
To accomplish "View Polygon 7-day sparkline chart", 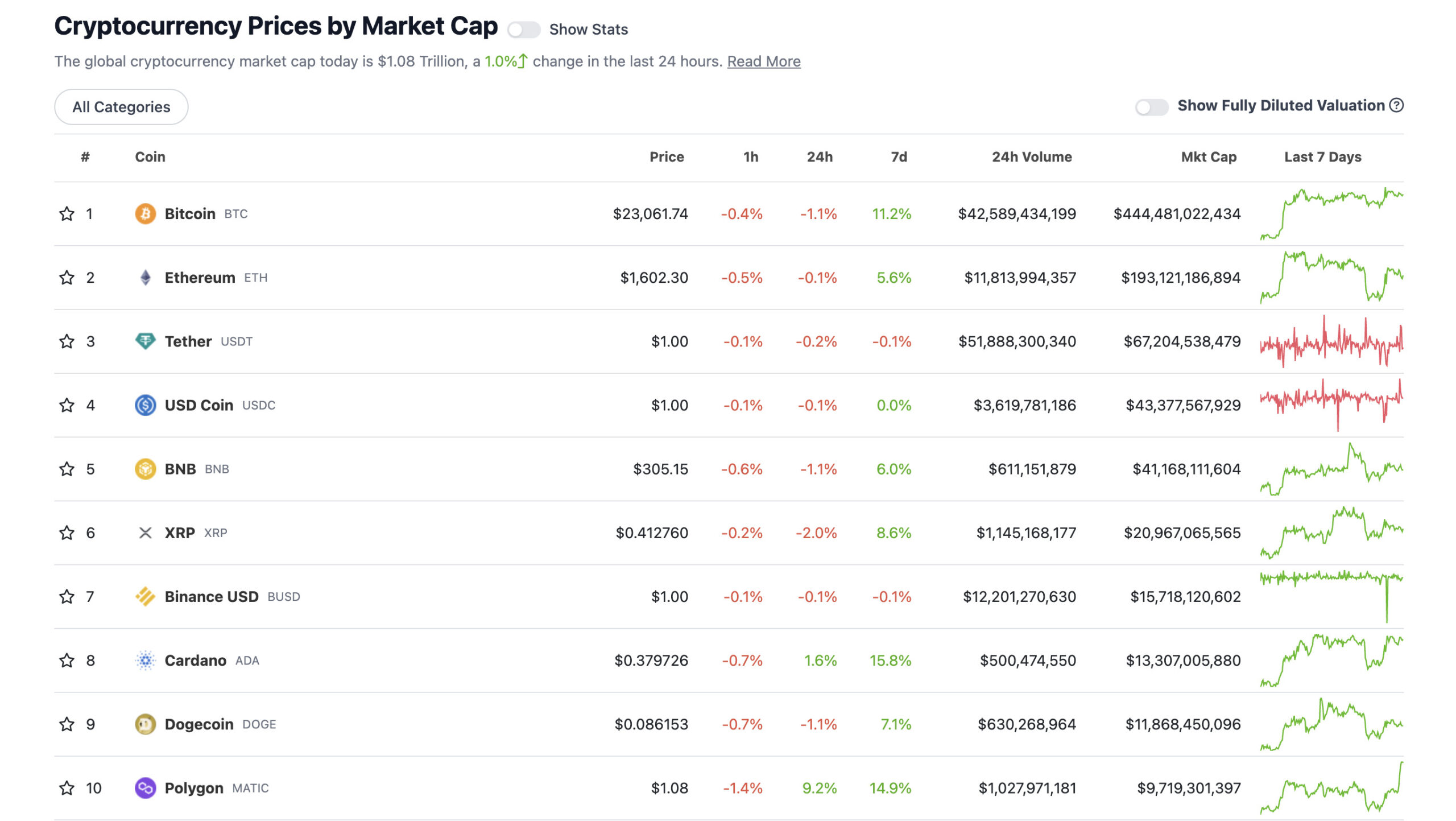I will point(1331,788).
